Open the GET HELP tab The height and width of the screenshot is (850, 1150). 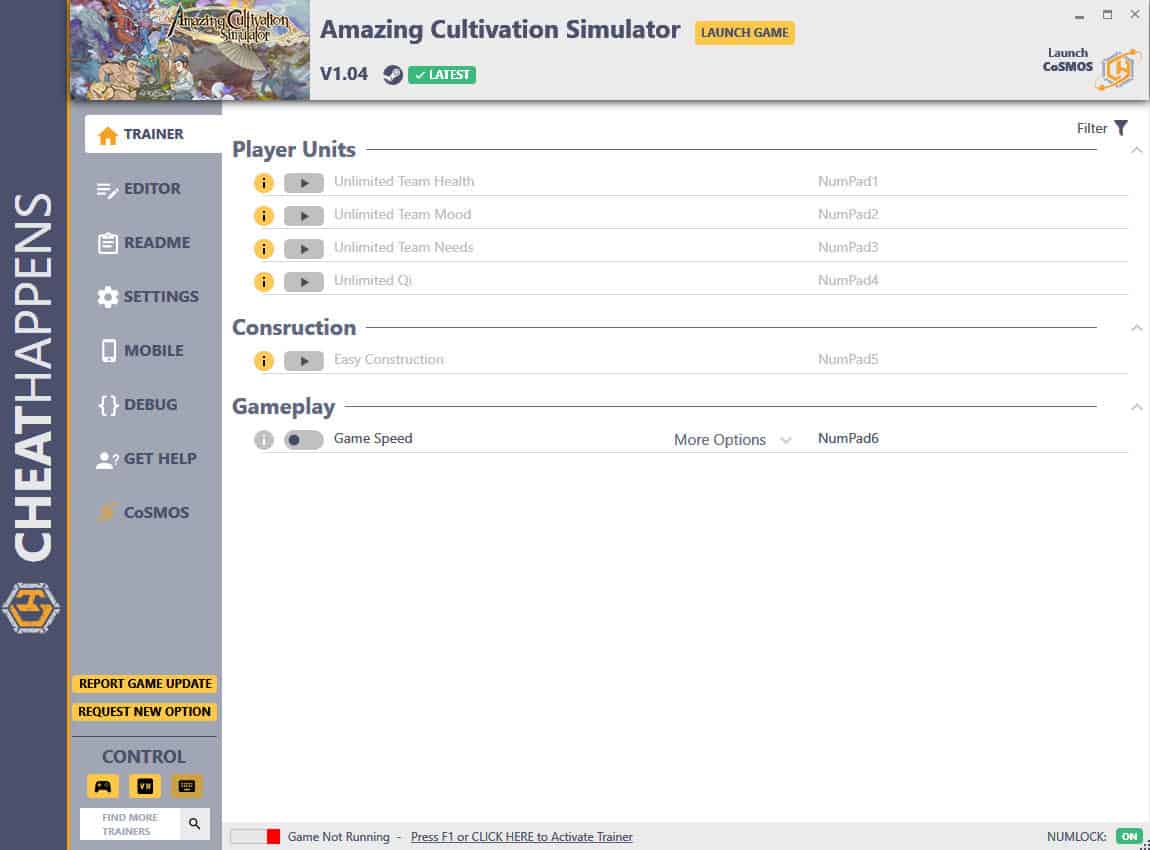pyautogui.click(x=146, y=459)
